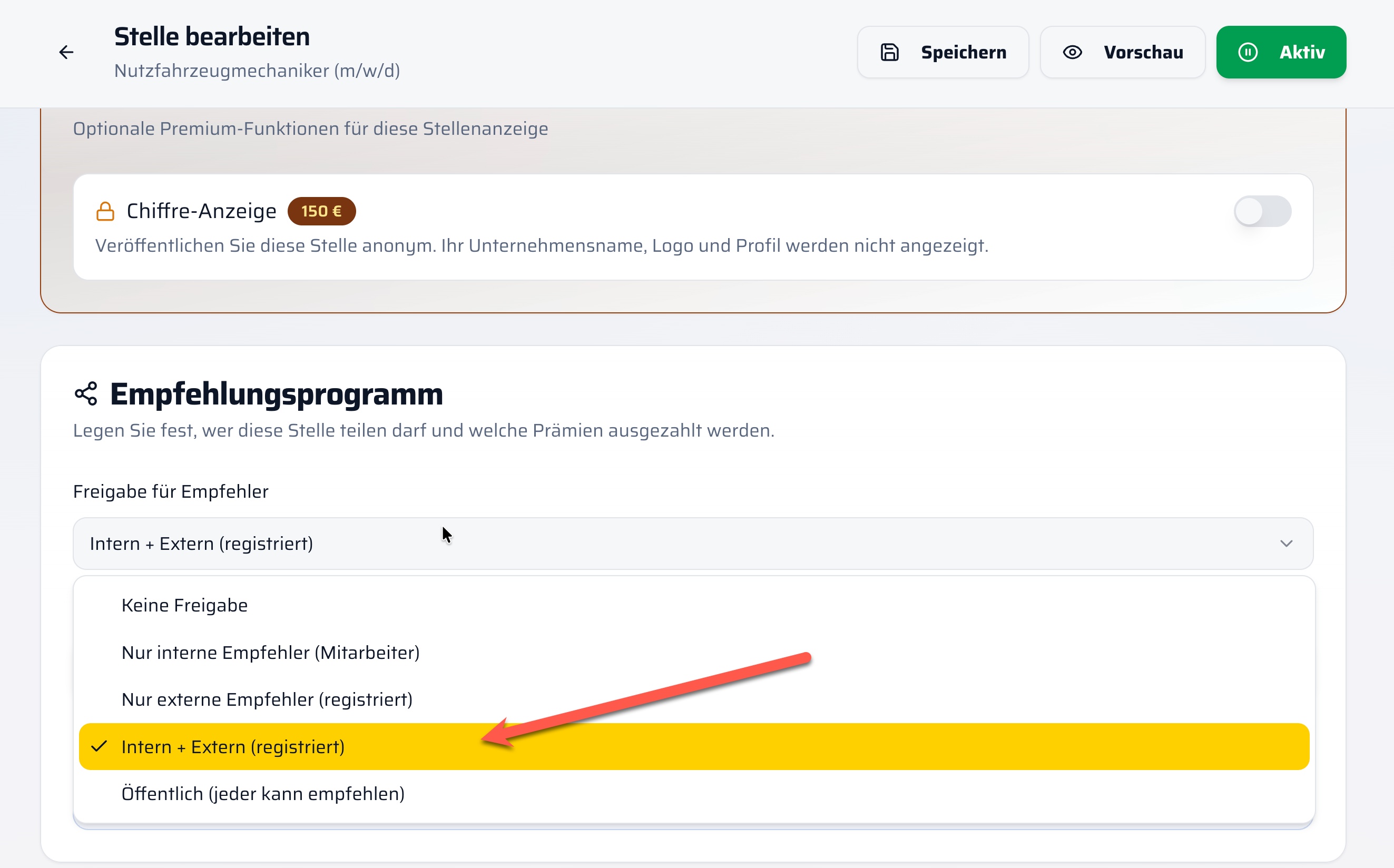Open the Vorschau preview

(x=1123, y=52)
